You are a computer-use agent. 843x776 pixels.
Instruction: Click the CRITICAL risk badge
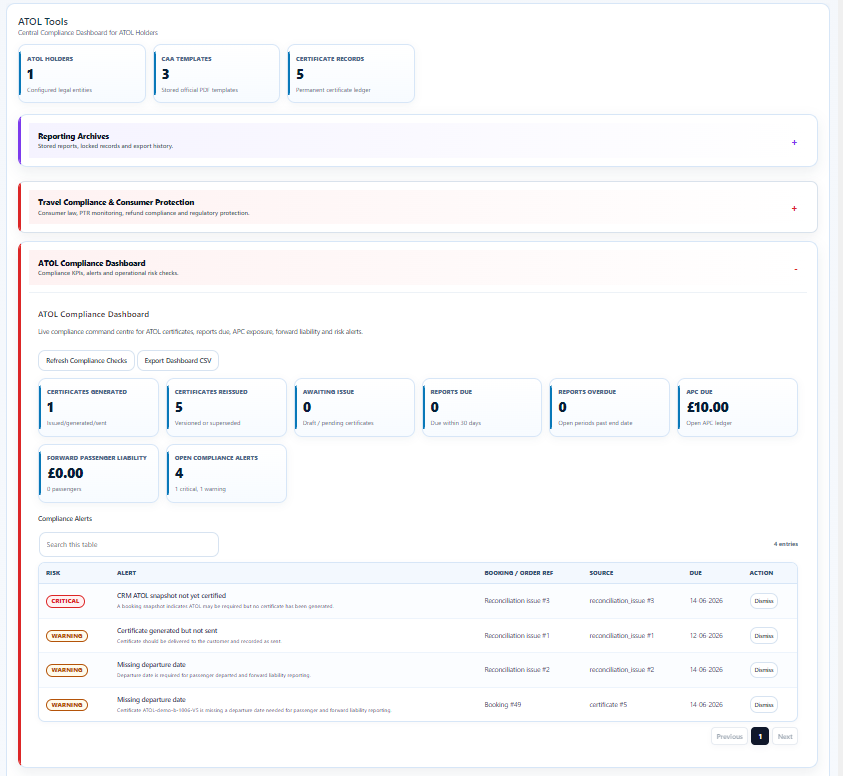click(65, 601)
